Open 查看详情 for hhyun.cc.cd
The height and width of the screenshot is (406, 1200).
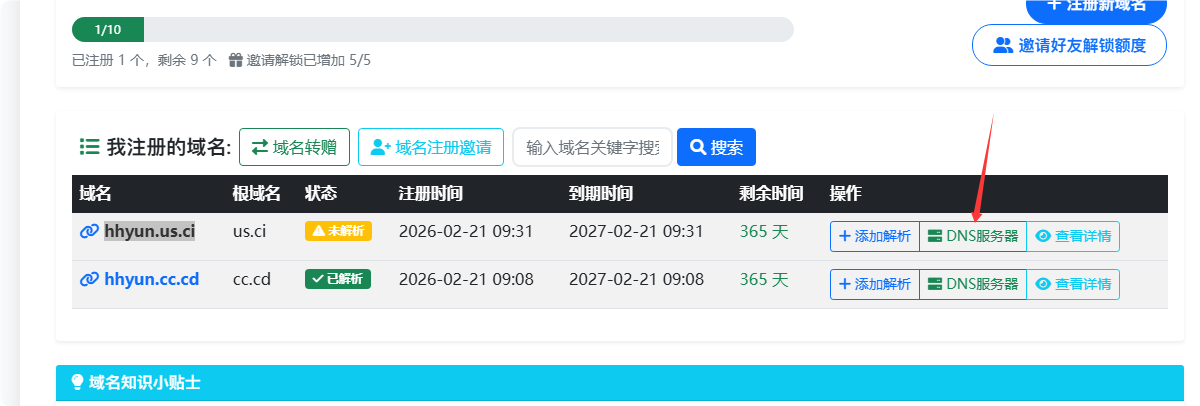pos(1073,284)
